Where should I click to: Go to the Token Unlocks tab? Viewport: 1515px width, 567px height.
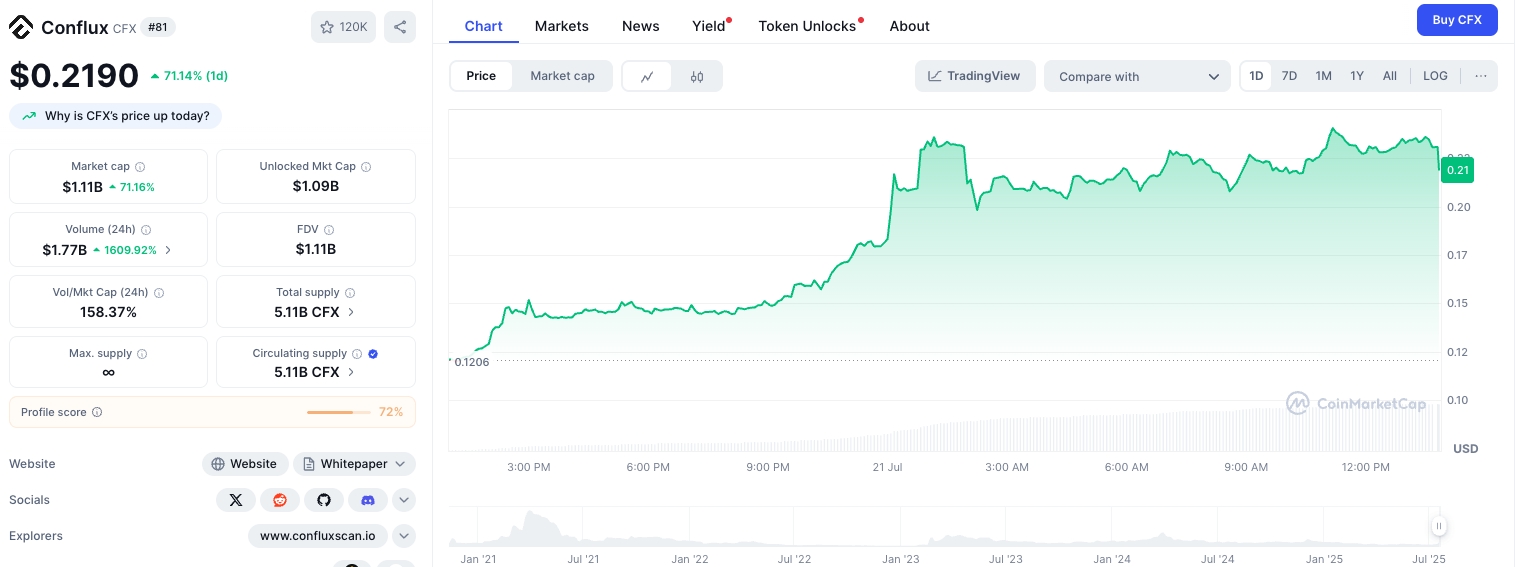pos(807,26)
